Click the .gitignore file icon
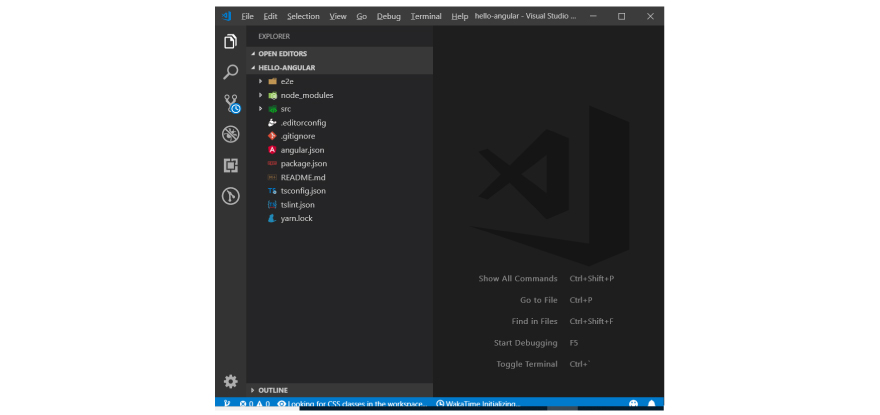Image resolution: width=880 pixels, height=415 pixels. [273, 136]
